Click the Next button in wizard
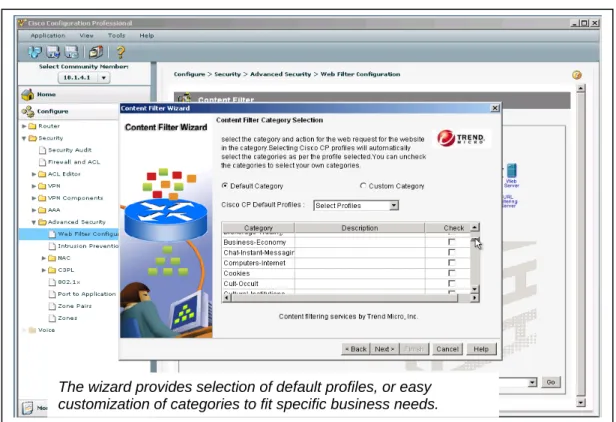This screenshot has height=422, width=616. pyautogui.click(x=384, y=349)
